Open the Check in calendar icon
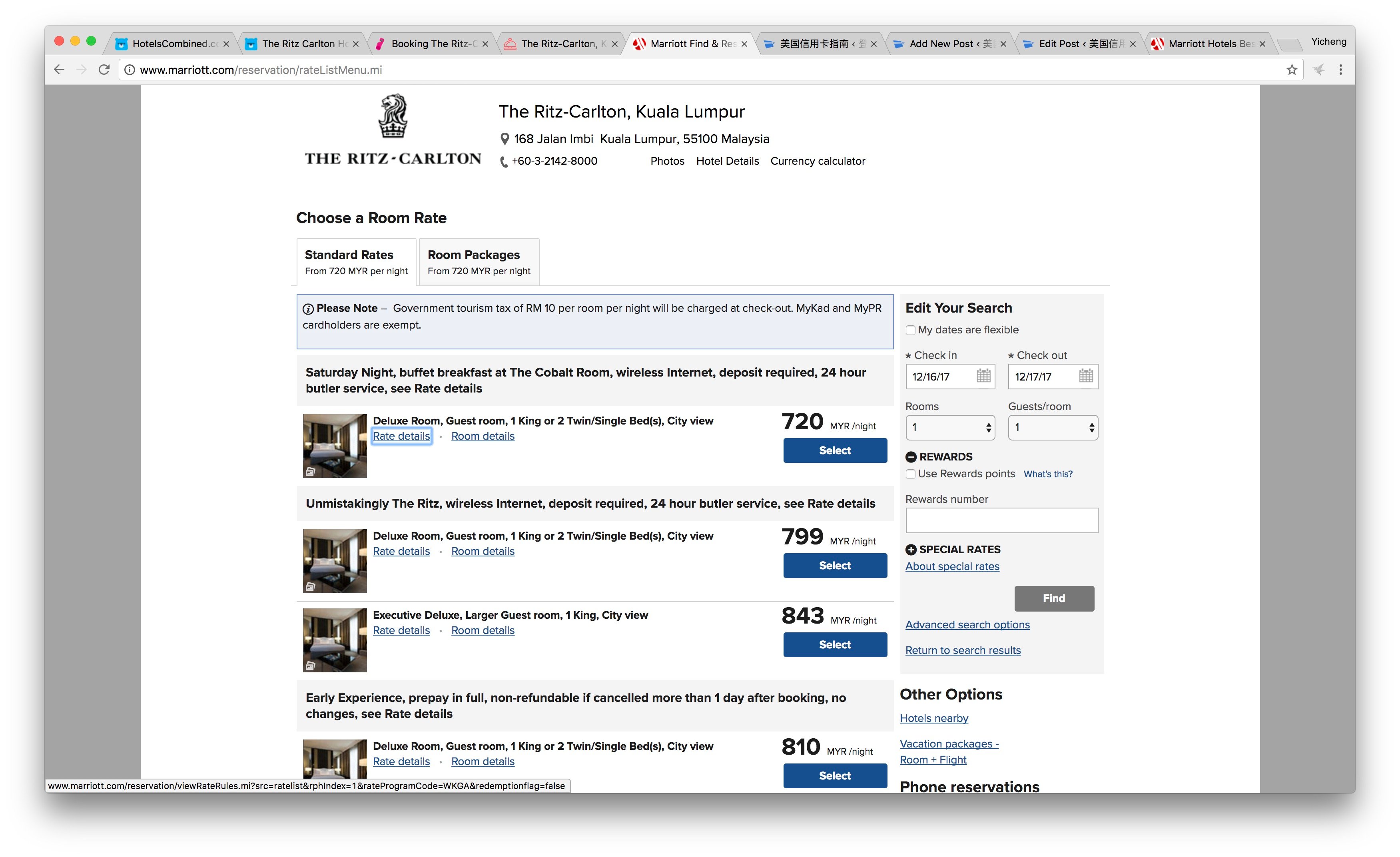Image resolution: width=1400 pixels, height=857 pixels. (983, 375)
